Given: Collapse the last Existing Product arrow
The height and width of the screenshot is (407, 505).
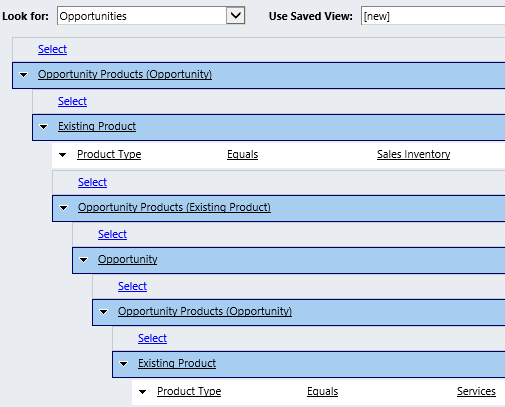Looking at the screenshot, I should click(x=124, y=364).
